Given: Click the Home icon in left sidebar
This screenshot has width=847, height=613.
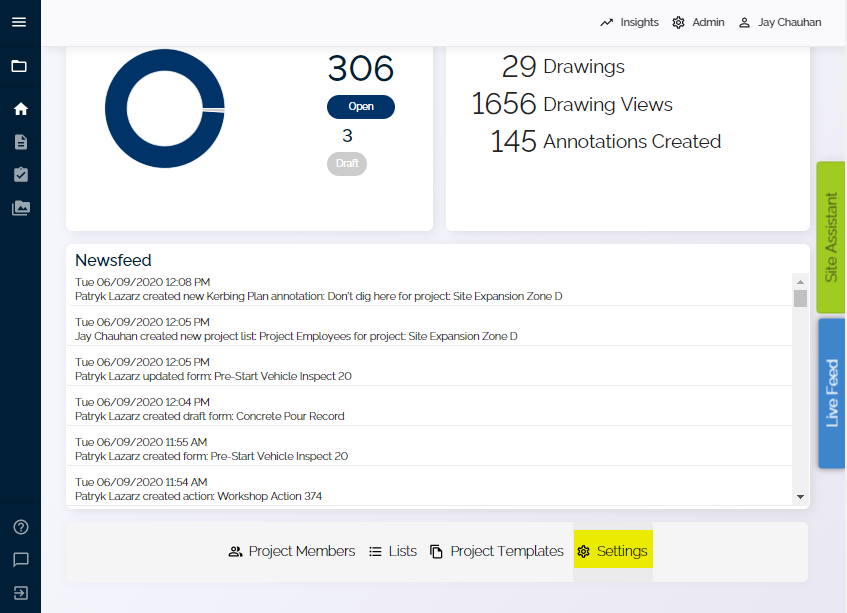Looking at the screenshot, I should [x=20, y=108].
